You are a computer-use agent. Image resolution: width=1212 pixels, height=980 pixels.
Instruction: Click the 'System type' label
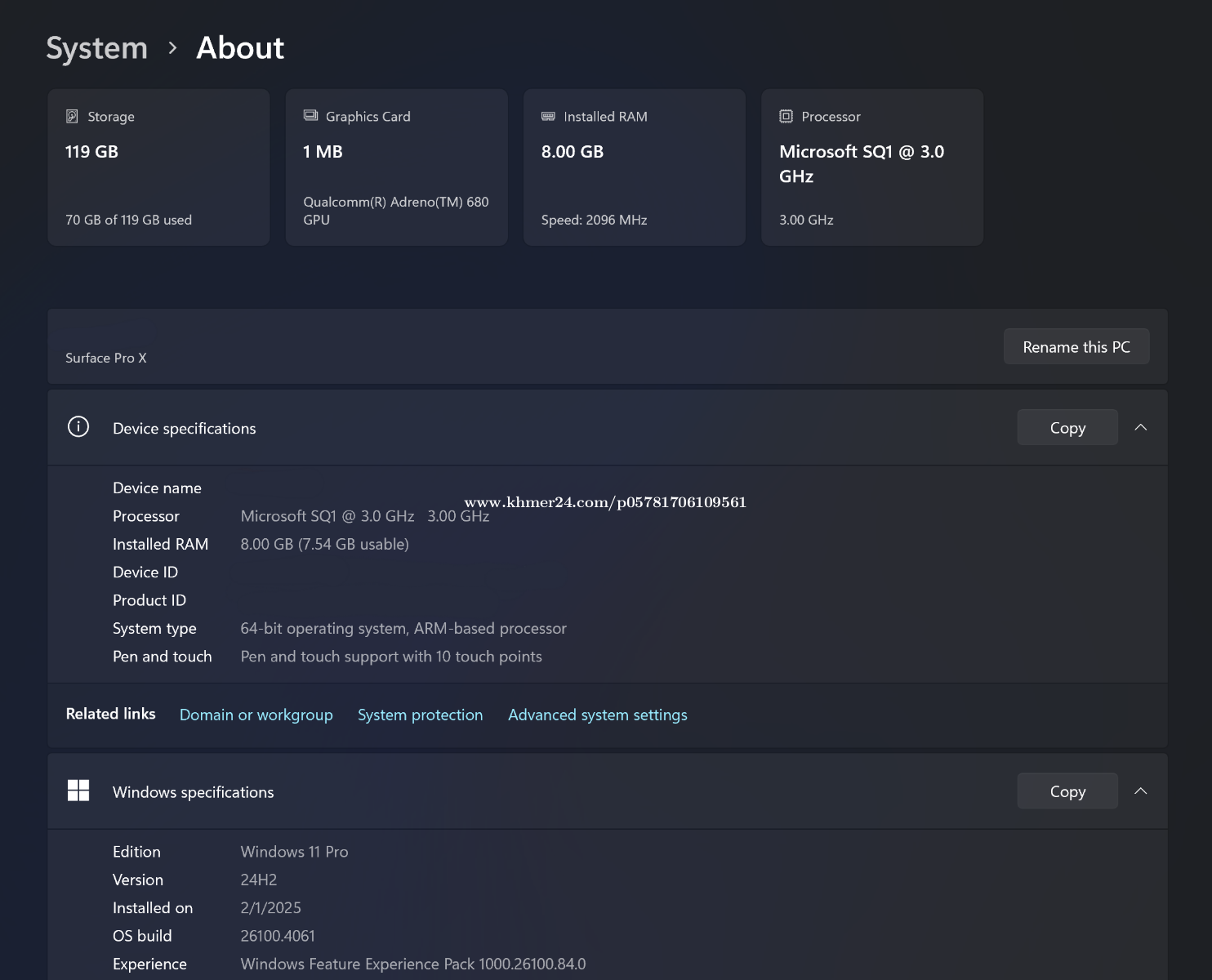tap(154, 628)
